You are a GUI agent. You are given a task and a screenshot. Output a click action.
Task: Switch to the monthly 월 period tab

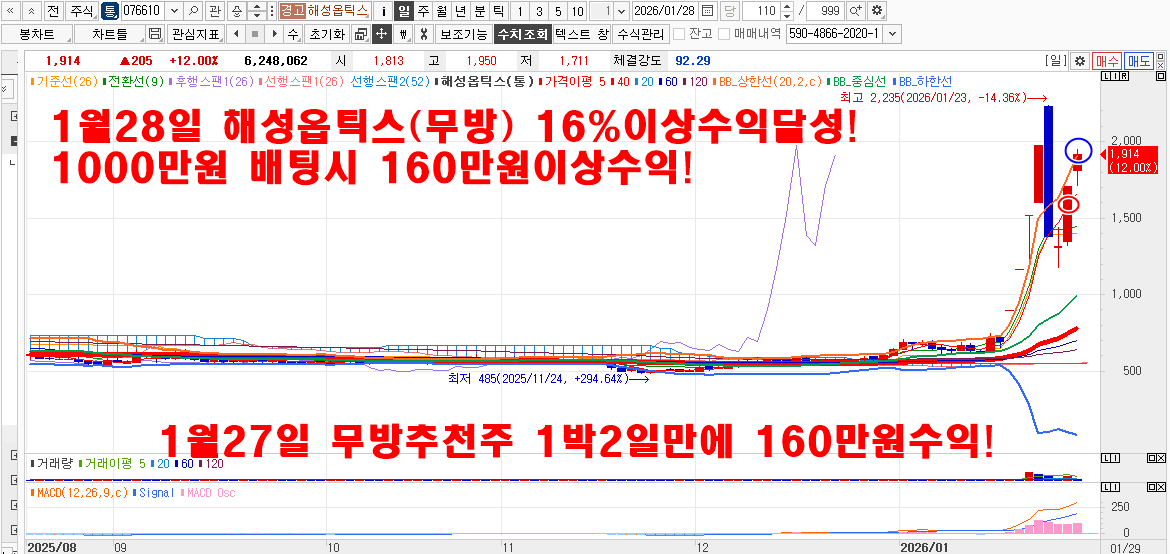441,11
